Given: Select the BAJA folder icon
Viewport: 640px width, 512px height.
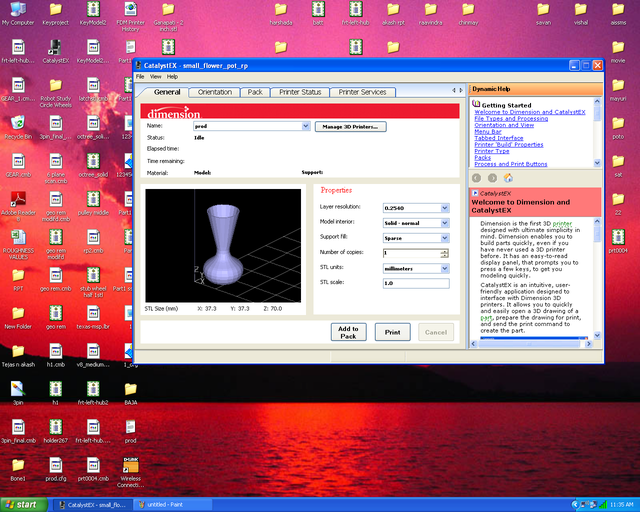Looking at the screenshot, I should 131,393.
